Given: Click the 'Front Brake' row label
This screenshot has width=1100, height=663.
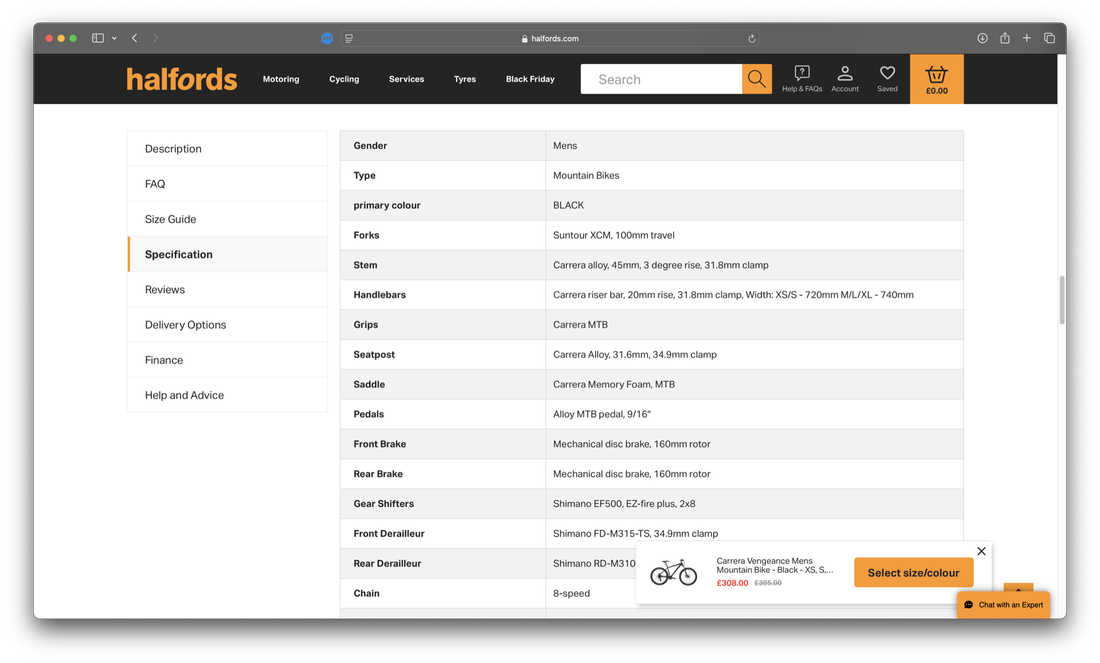Looking at the screenshot, I should click(380, 443).
